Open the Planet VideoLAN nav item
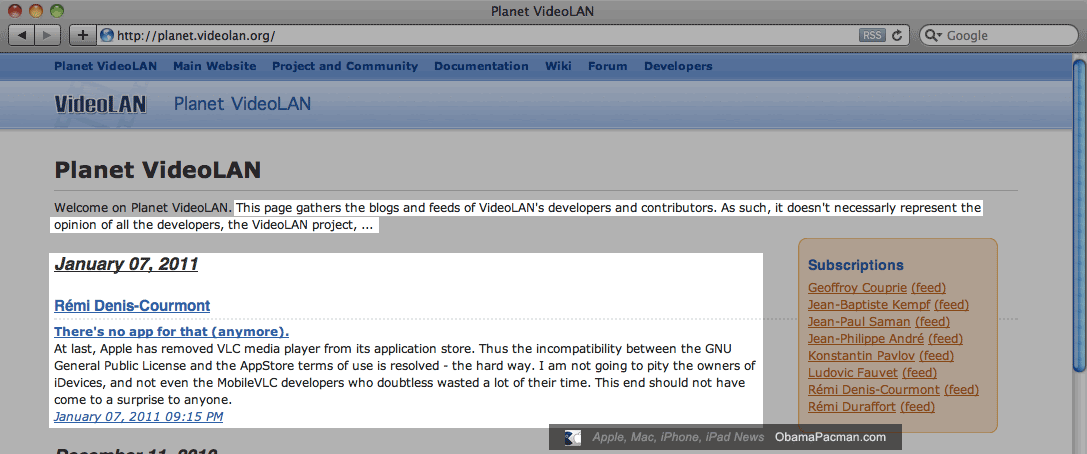The width and height of the screenshot is (1087, 454). 105,67
